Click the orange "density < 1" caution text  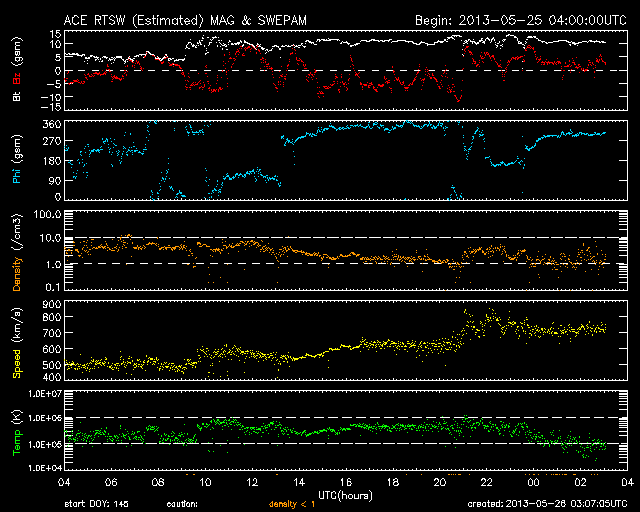tap(292, 504)
